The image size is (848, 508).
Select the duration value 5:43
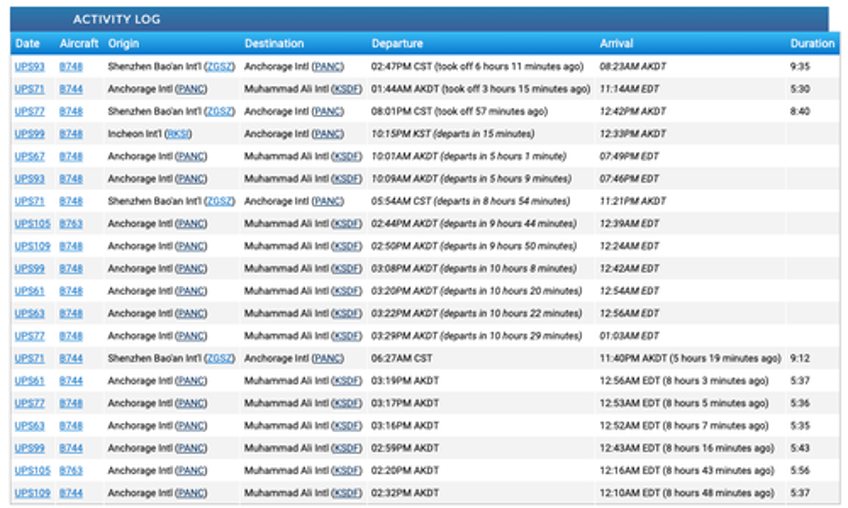800,448
